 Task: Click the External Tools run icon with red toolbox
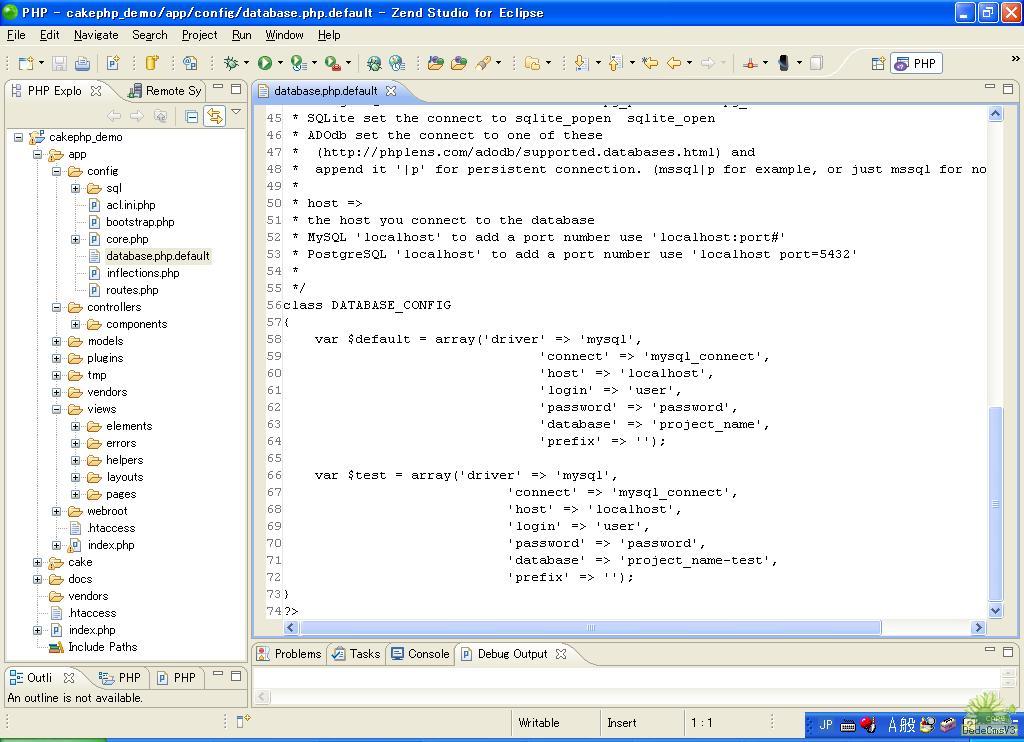332,63
